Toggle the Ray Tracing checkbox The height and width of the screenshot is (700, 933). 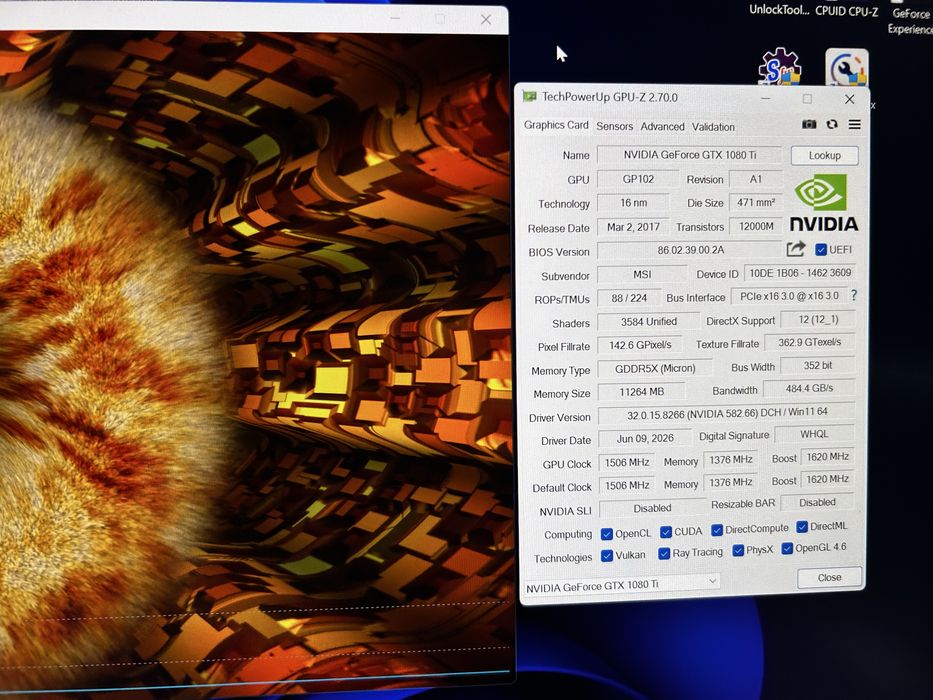click(664, 554)
